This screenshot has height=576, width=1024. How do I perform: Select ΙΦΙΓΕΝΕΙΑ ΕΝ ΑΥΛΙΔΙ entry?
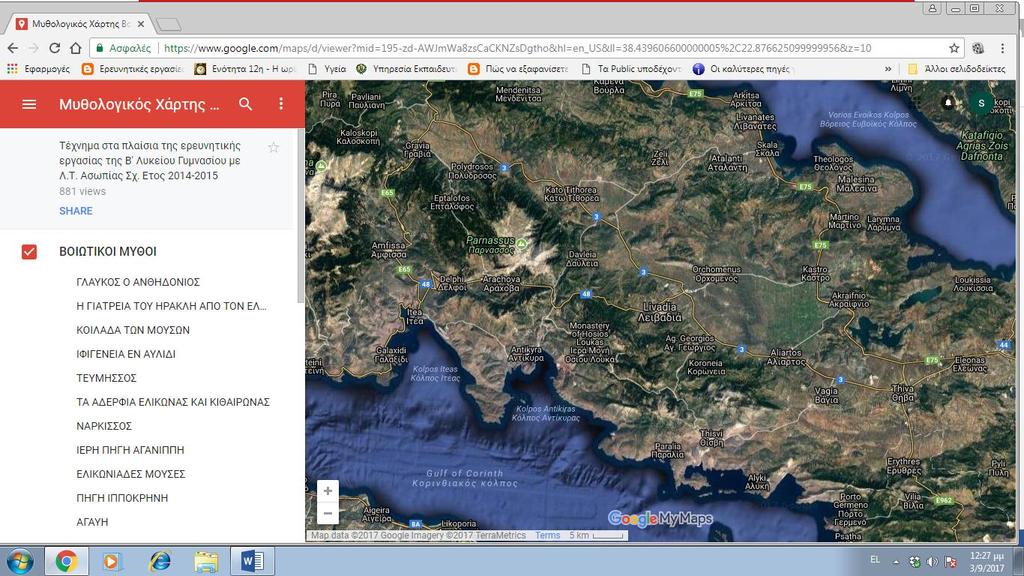pos(126,354)
